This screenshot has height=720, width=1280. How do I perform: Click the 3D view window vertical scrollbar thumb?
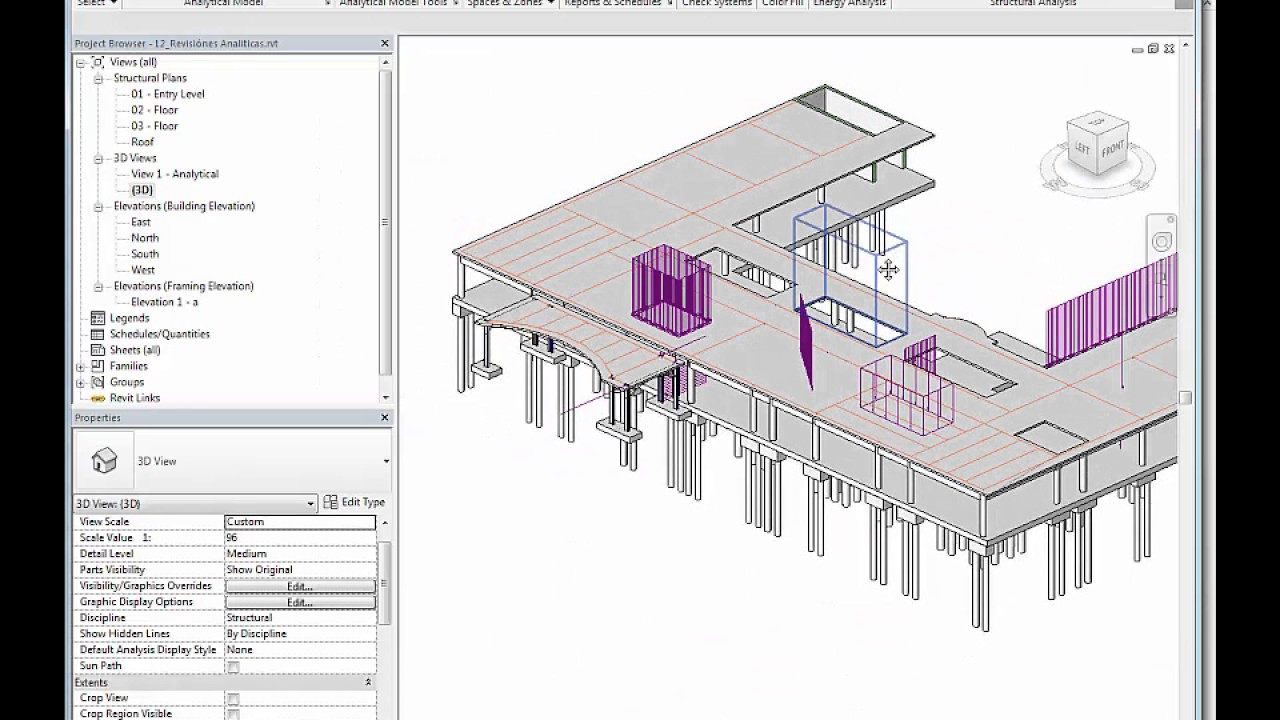pyautogui.click(x=1185, y=397)
